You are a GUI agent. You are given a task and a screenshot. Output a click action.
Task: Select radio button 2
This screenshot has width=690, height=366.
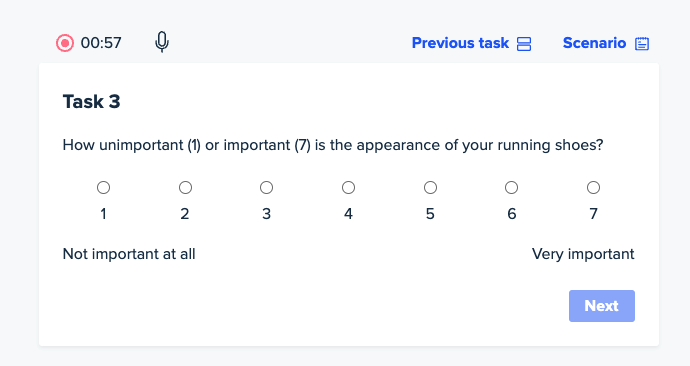[185, 187]
